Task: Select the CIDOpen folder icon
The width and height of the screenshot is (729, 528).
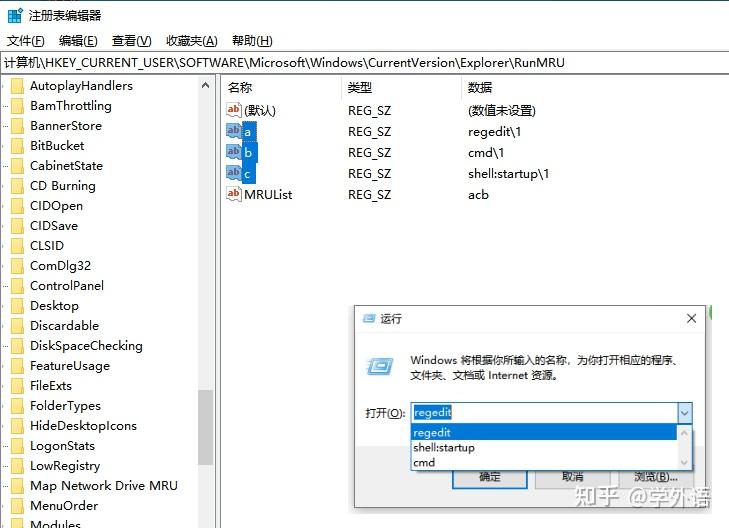Action: click(x=17, y=206)
